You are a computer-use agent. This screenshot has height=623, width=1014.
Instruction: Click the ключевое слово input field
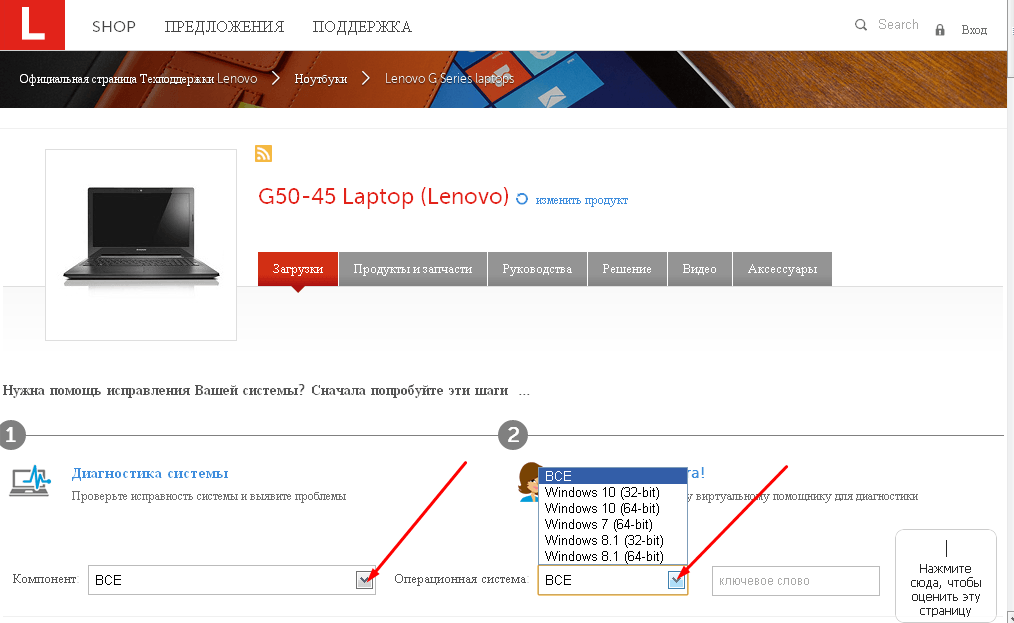[795, 580]
